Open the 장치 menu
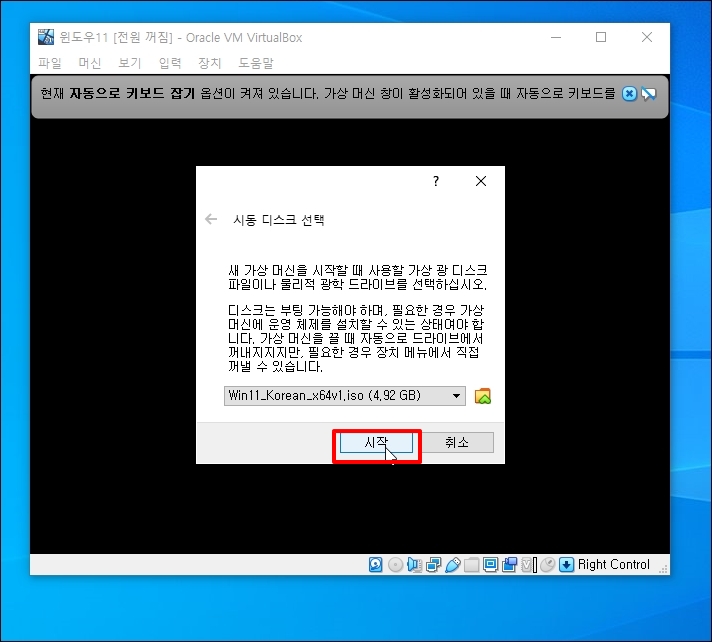 pos(210,63)
